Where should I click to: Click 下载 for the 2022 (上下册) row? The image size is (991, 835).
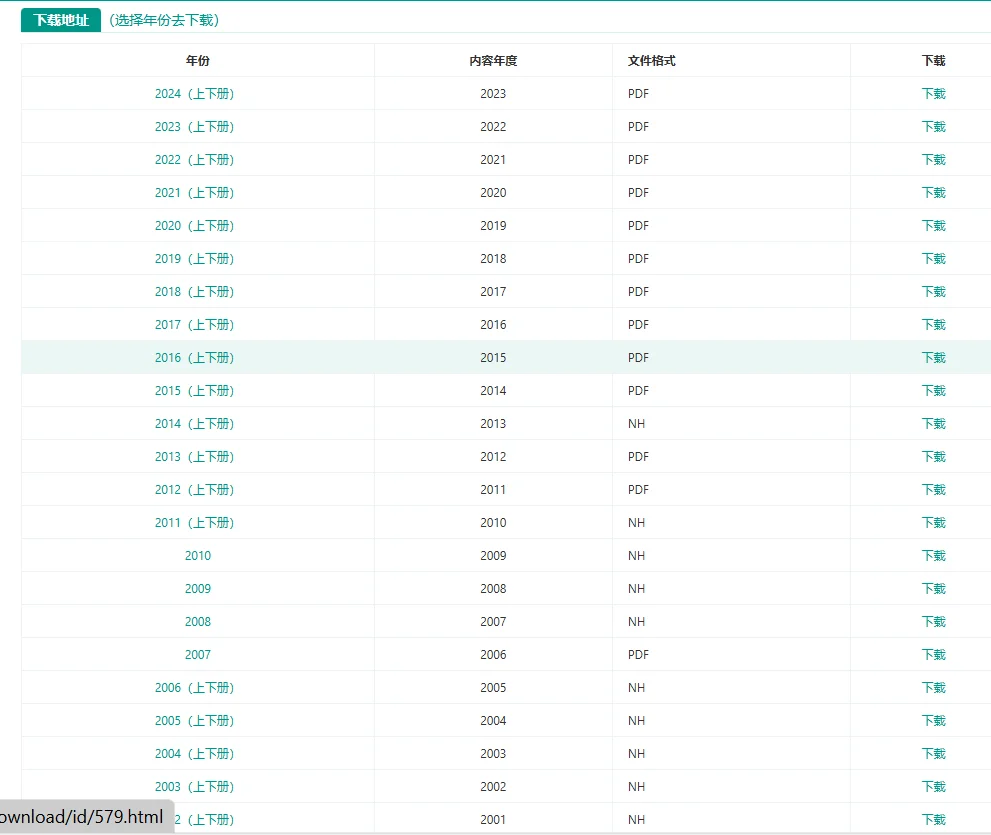click(x=933, y=159)
